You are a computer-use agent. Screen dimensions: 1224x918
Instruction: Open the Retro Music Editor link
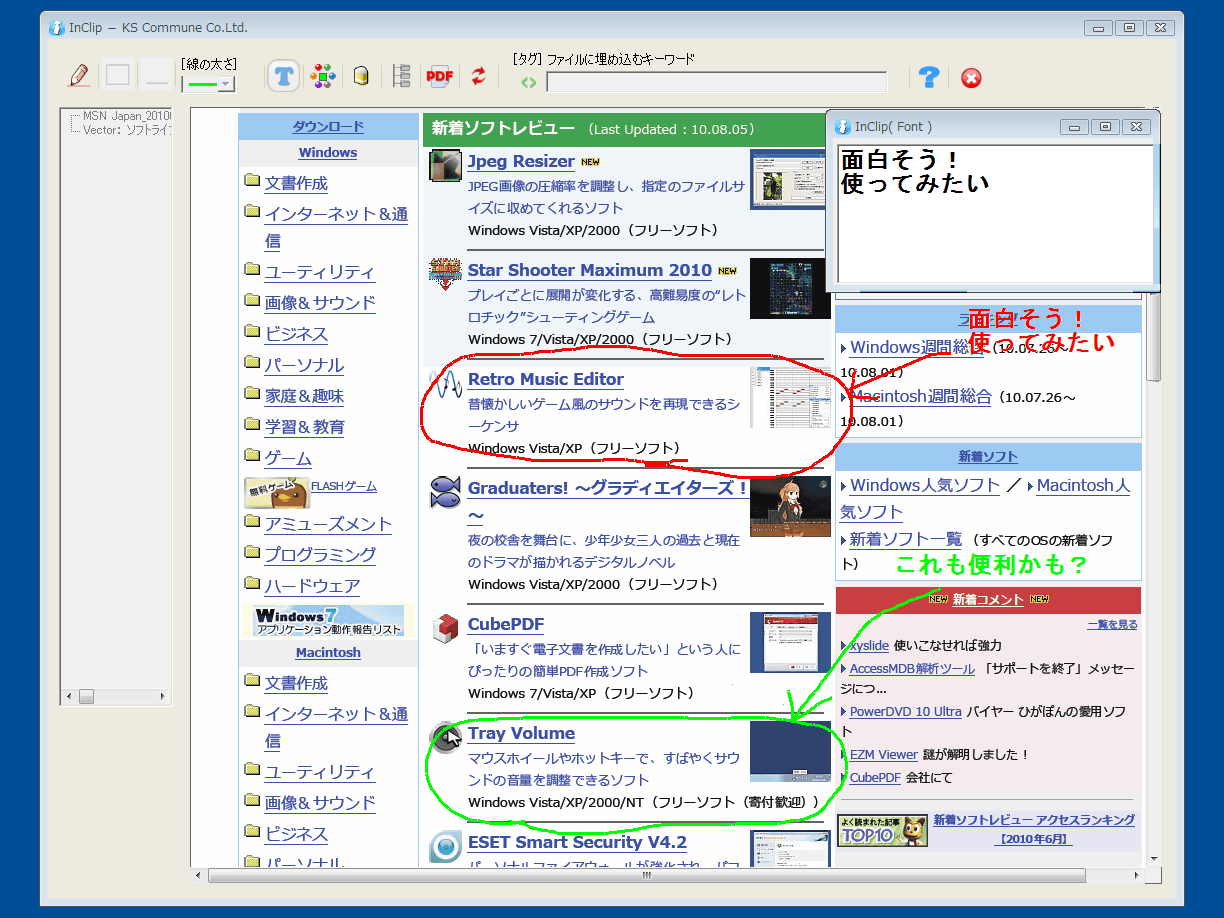(x=546, y=379)
